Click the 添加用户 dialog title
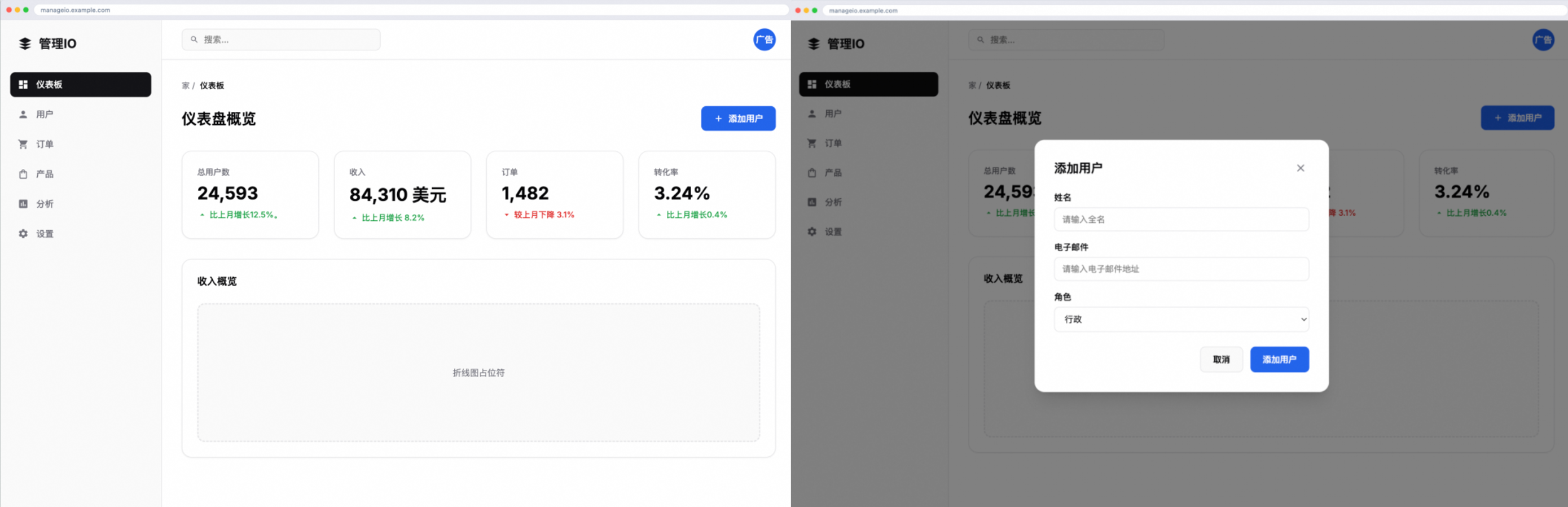 1078,168
